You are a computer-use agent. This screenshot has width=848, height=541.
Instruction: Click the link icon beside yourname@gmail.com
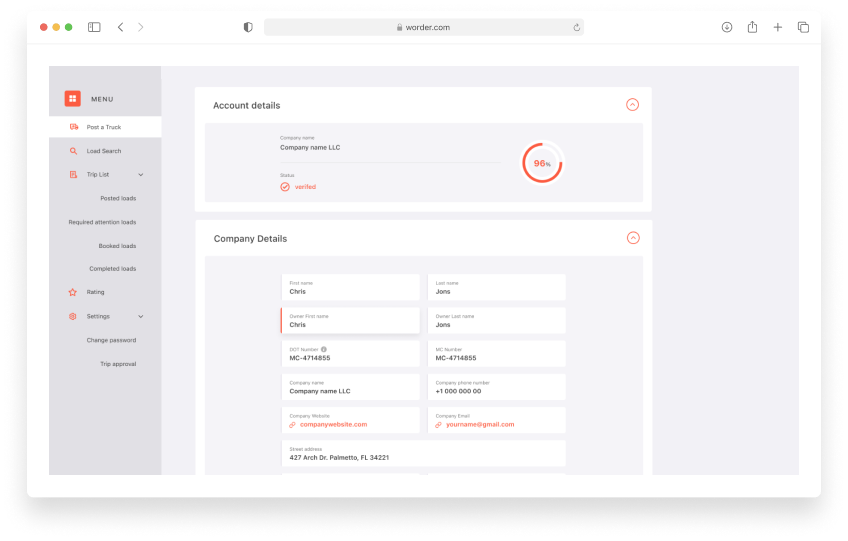pos(439,425)
